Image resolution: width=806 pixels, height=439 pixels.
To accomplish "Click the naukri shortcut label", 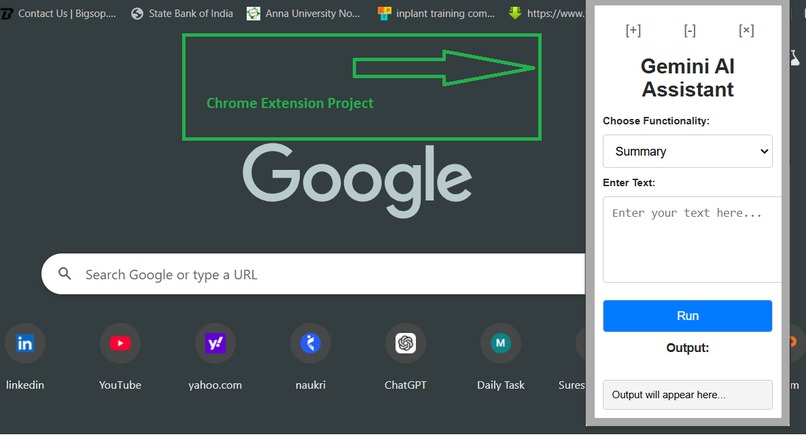I will pos(310,385).
